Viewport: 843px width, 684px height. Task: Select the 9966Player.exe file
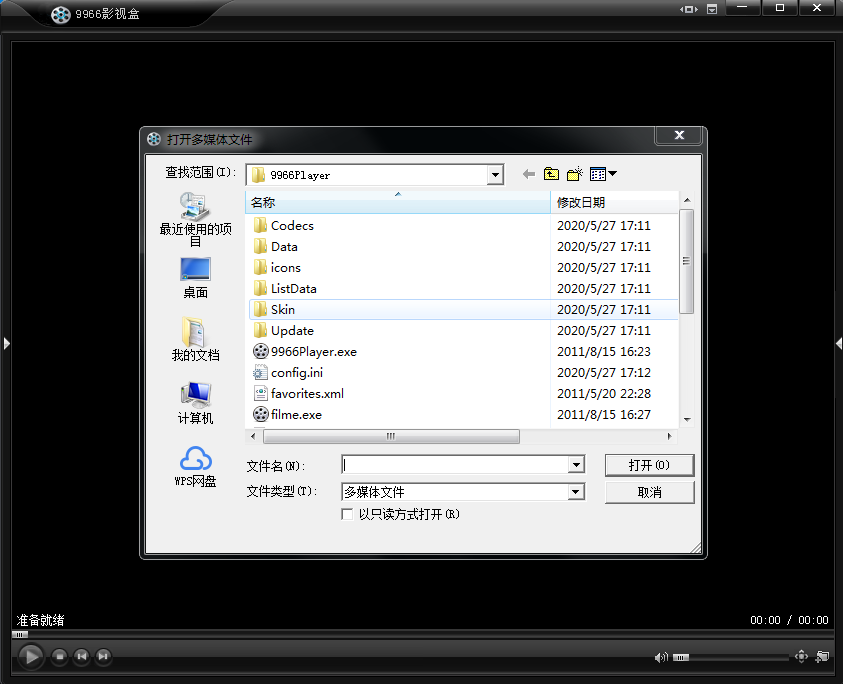coord(313,351)
